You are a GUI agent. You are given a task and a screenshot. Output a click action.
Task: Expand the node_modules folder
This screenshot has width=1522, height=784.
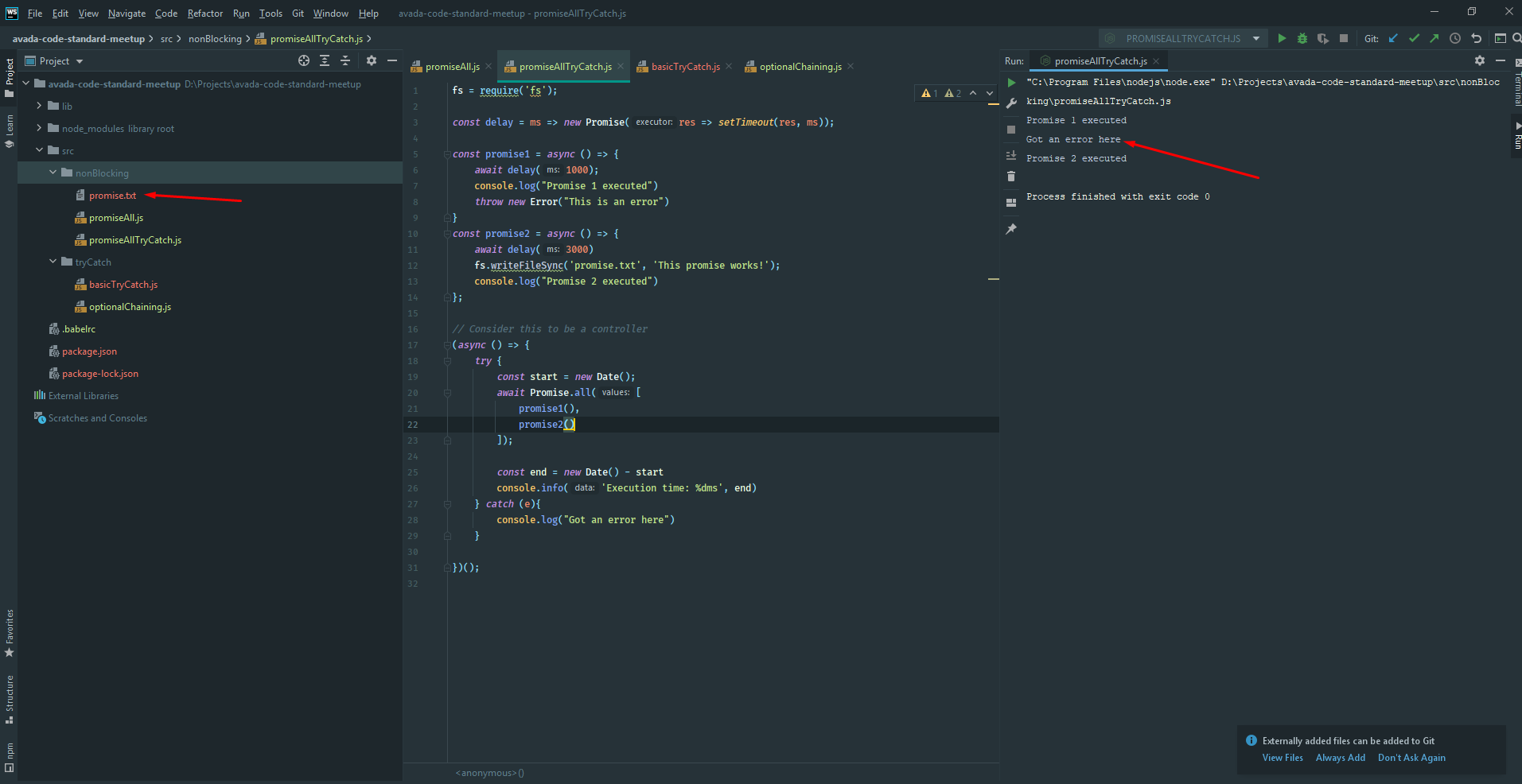(x=39, y=128)
